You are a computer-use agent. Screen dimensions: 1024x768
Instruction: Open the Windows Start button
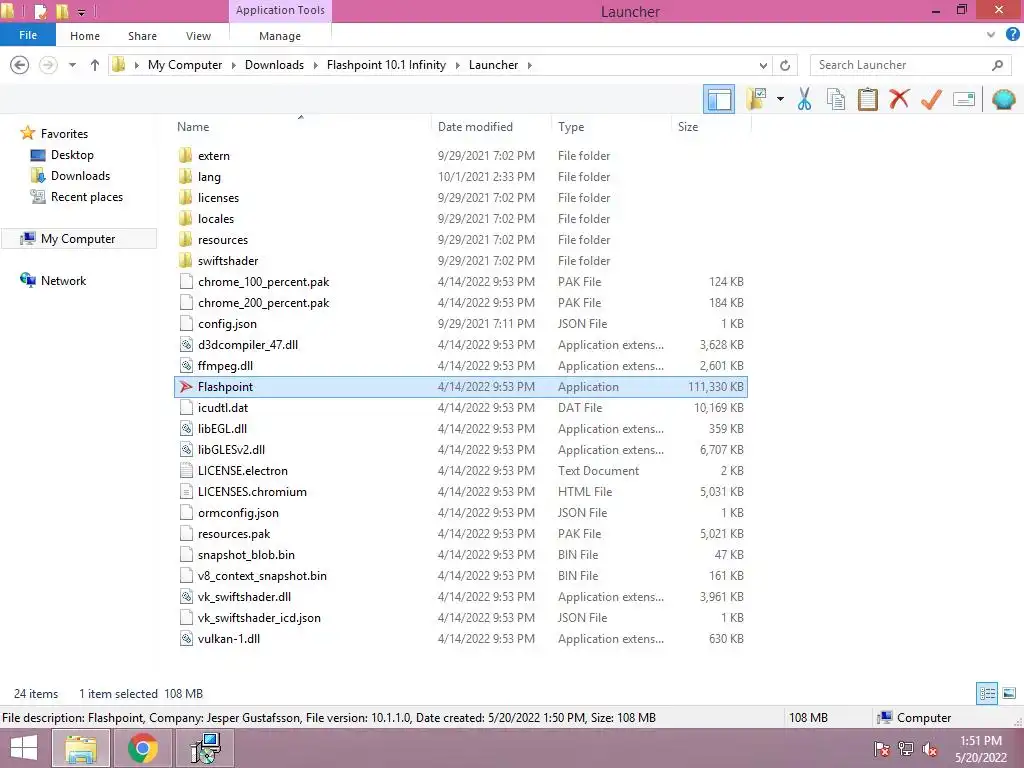pyautogui.click(x=24, y=748)
